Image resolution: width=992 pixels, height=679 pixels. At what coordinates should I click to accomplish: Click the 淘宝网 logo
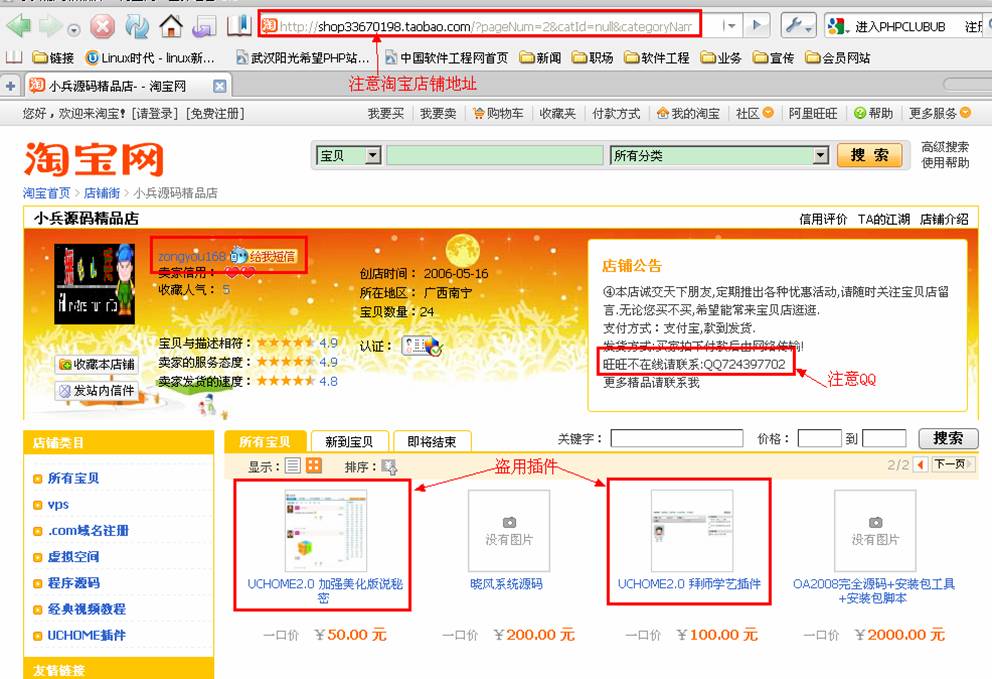point(94,159)
